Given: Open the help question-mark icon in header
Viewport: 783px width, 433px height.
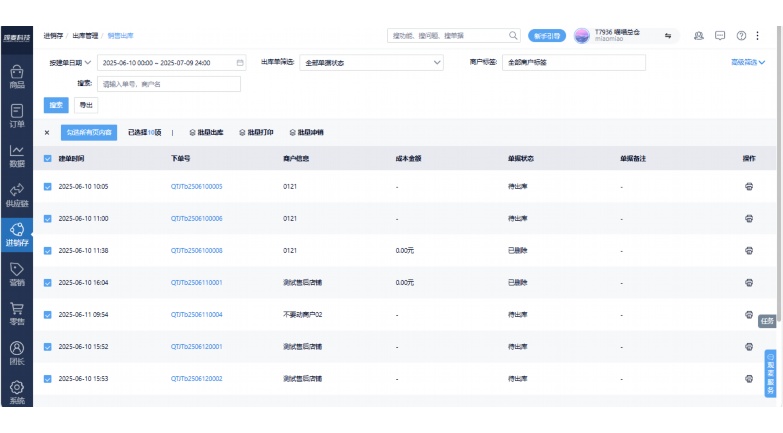Looking at the screenshot, I should point(741,35).
